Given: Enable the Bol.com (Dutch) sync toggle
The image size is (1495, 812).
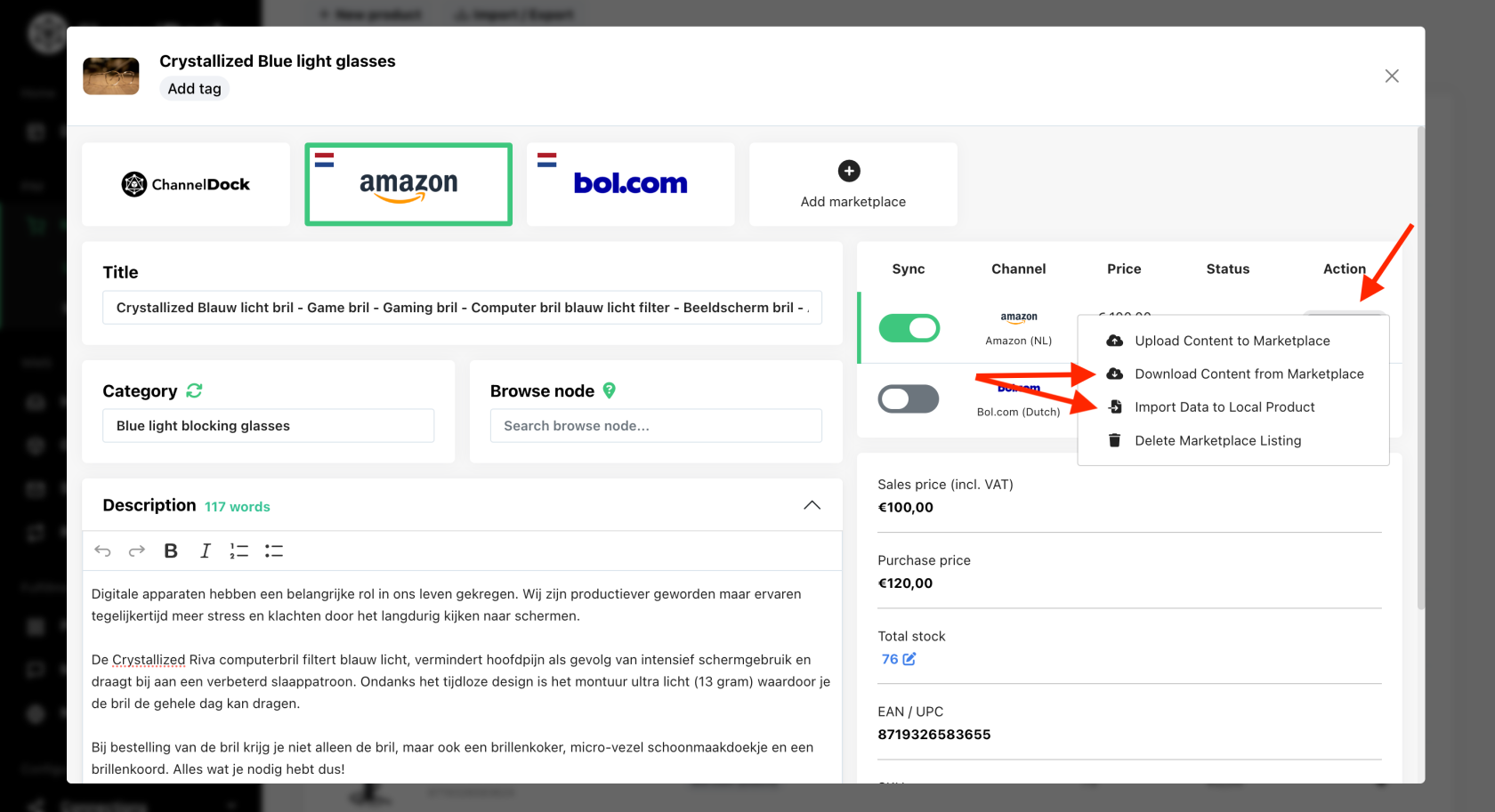Looking at the screenshot, I should (909, 398).
